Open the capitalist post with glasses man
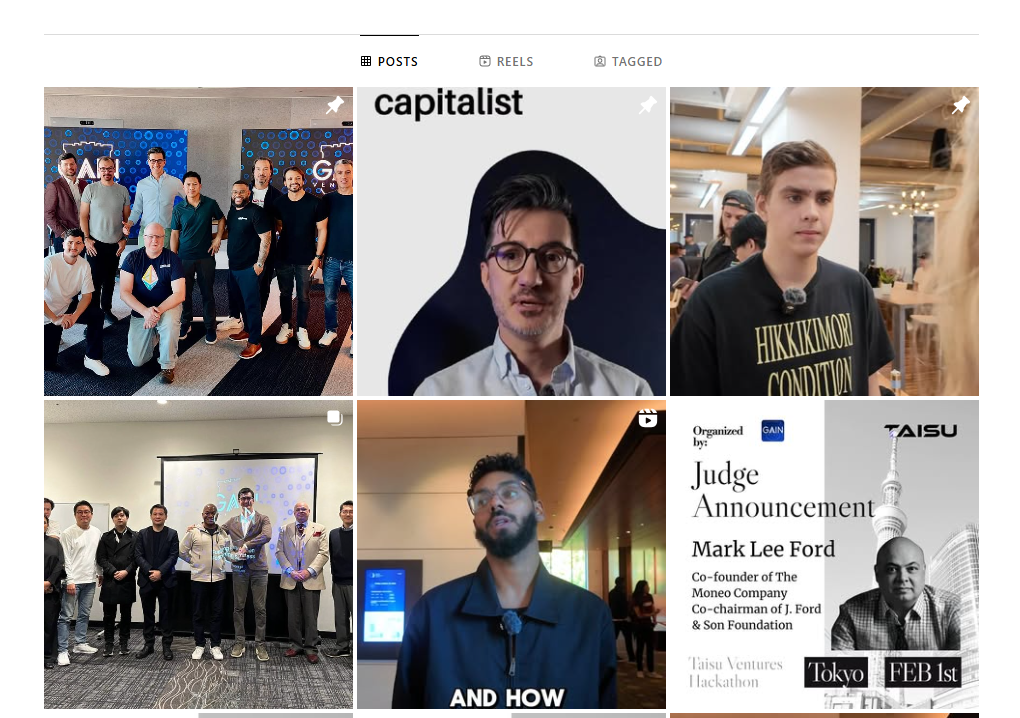 pyautogui.click(x=511, y=241)
